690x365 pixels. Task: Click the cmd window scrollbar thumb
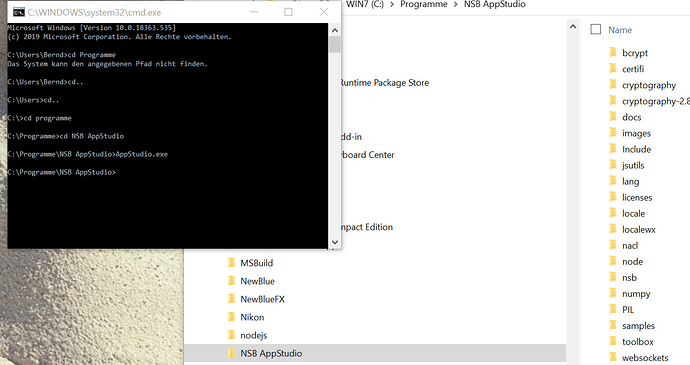pos(334,44)
